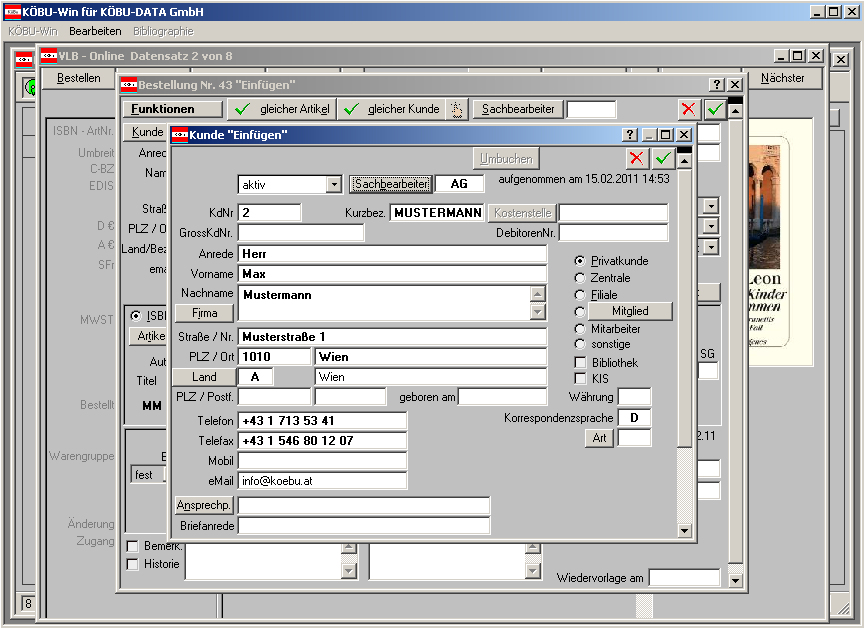Screen dimensions: 864x628
Task: Tick the Historie checkbox in Bestellung window
Action: pyautogui.click(x=132, y=564)
